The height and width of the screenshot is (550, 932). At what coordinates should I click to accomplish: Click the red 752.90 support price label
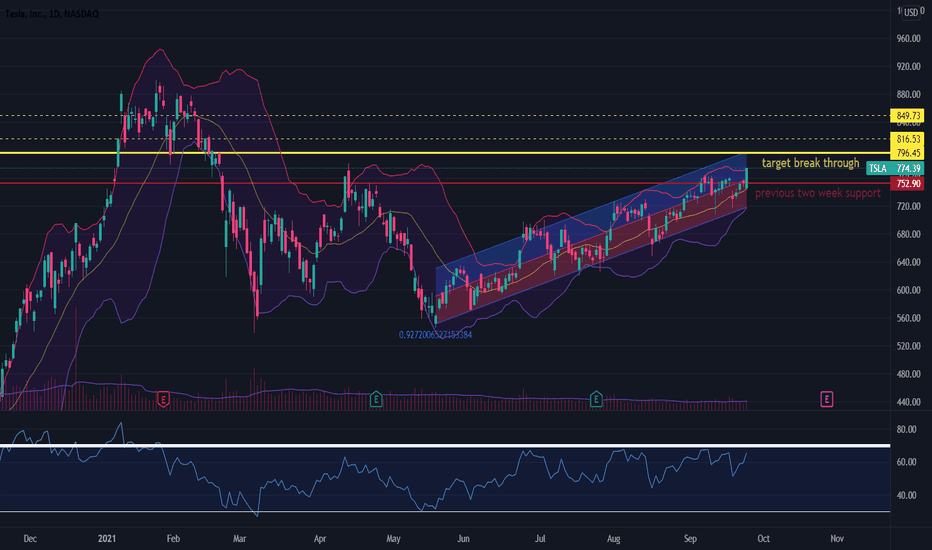pos(907,184)
